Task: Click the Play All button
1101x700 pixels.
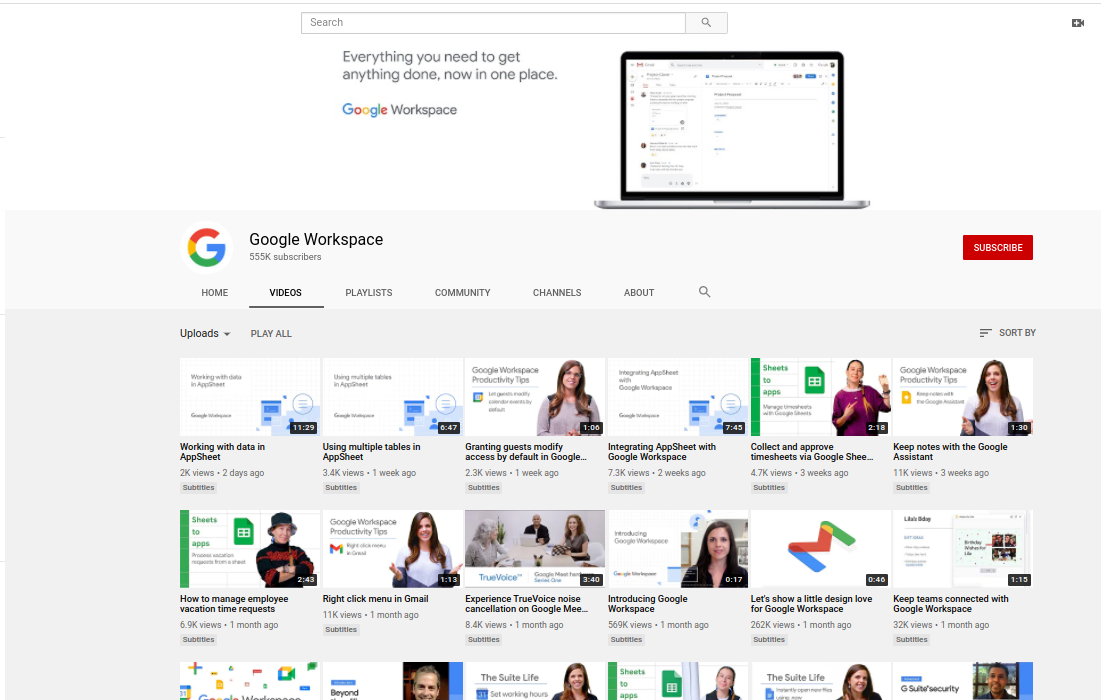Action: click(271, 334)
